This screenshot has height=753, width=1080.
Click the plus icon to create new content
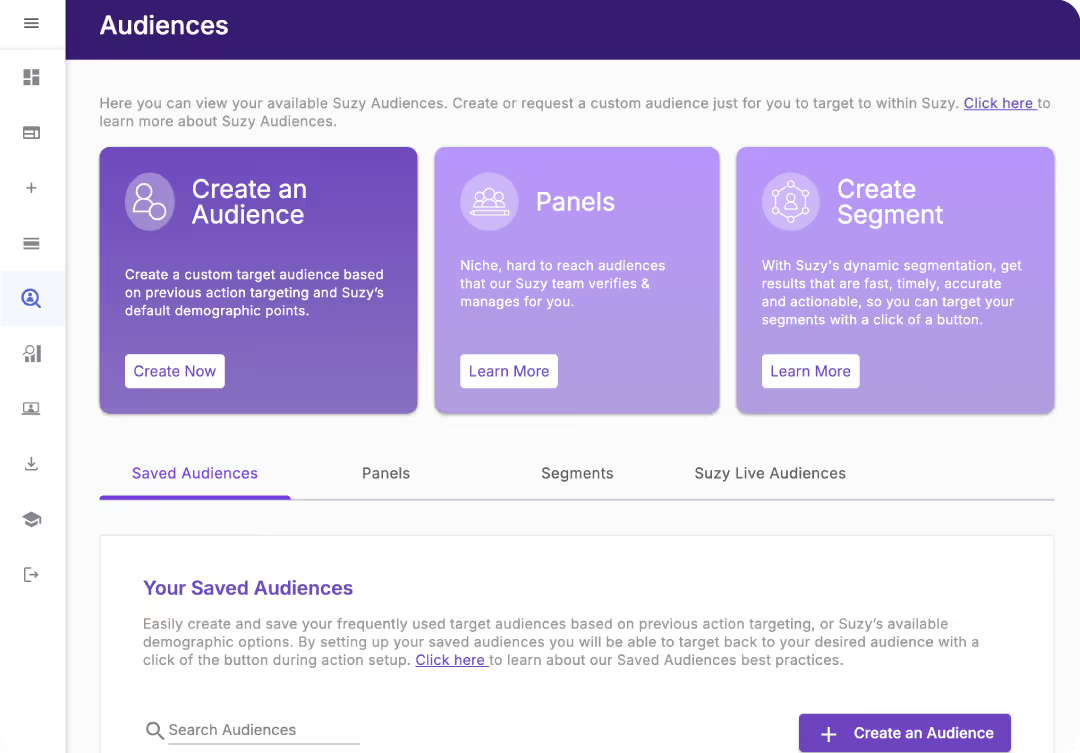(x=31, y=187)
